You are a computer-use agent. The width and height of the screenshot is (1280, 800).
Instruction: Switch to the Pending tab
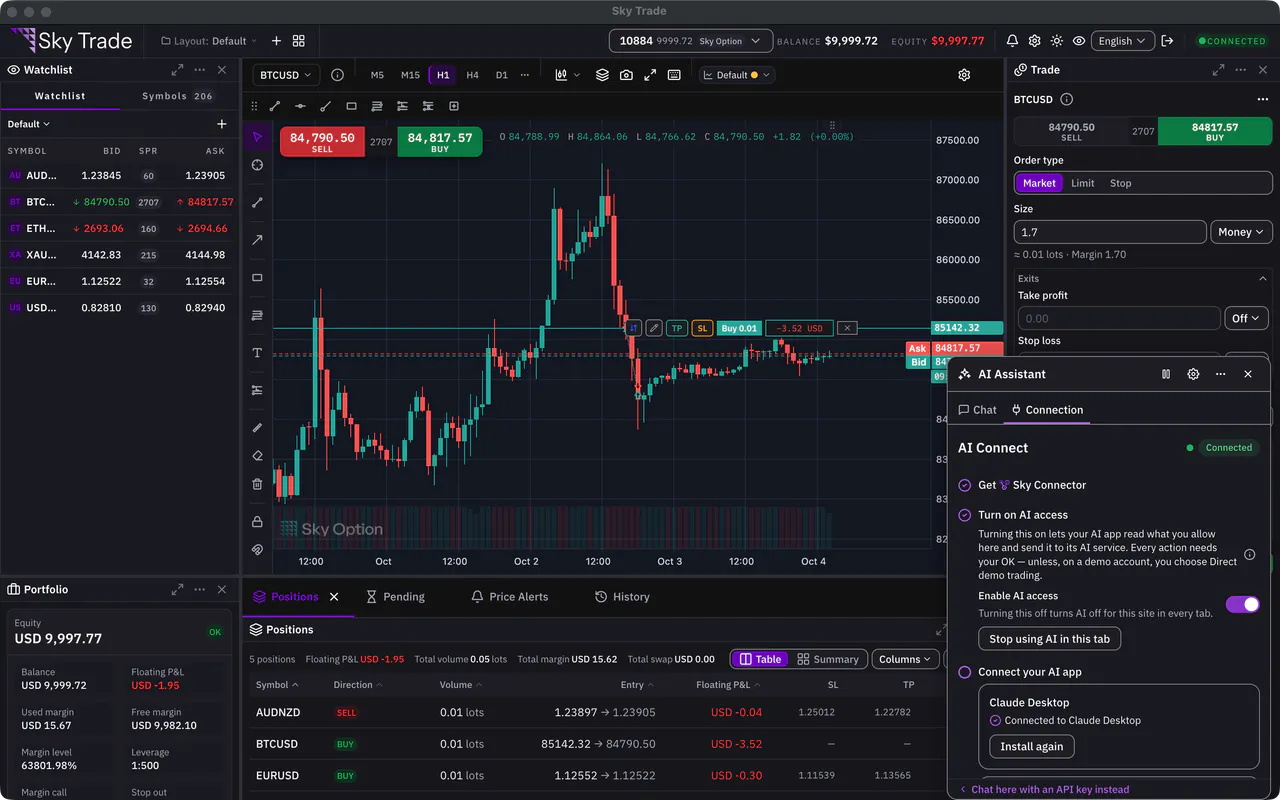(x=396, y=597)
